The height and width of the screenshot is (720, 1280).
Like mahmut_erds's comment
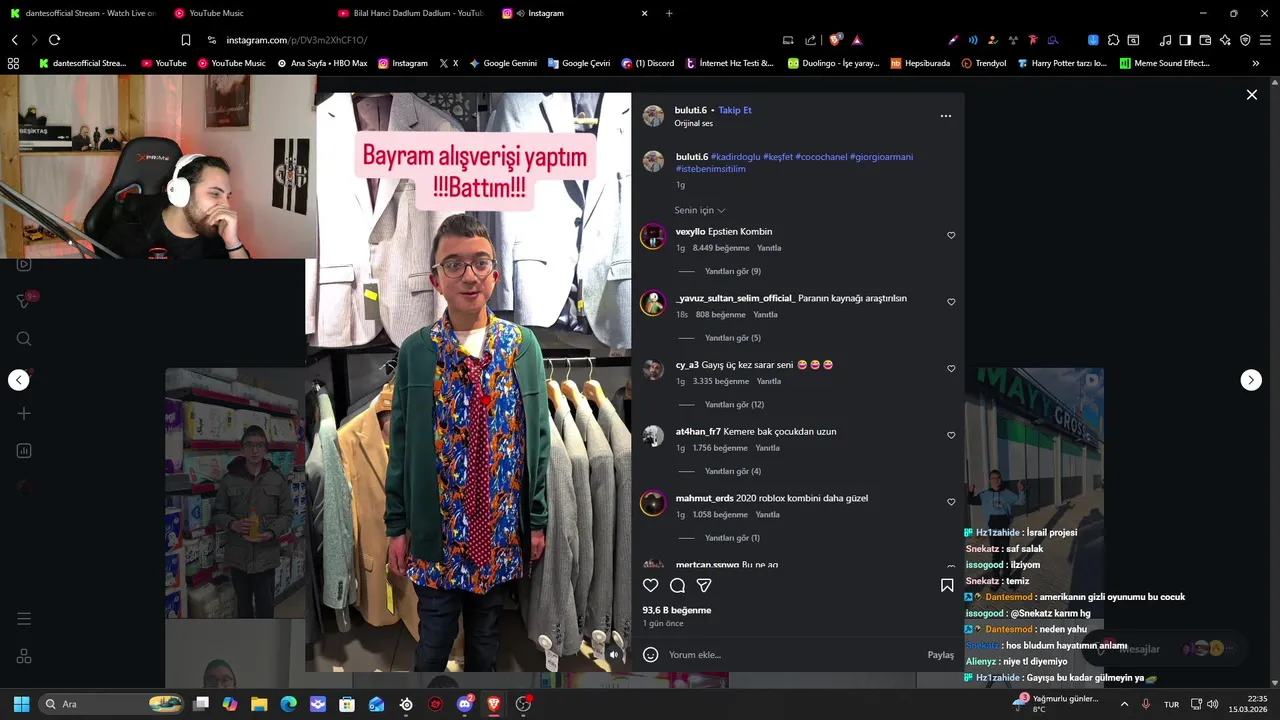[x=951, y=502]
